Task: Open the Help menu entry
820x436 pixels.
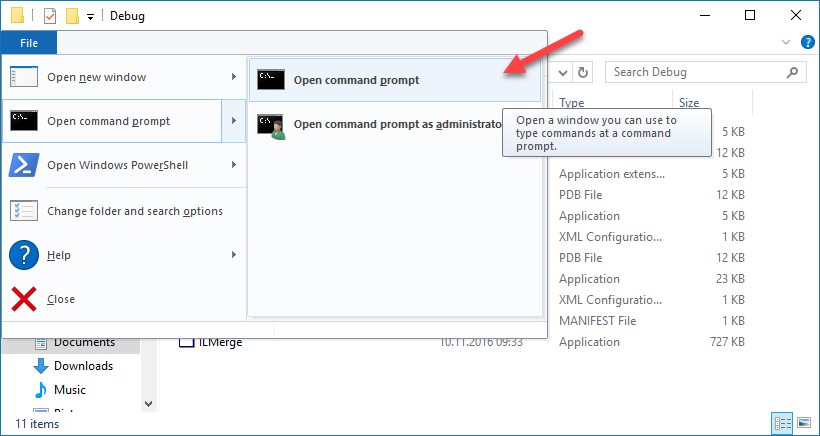Action: 124,255
